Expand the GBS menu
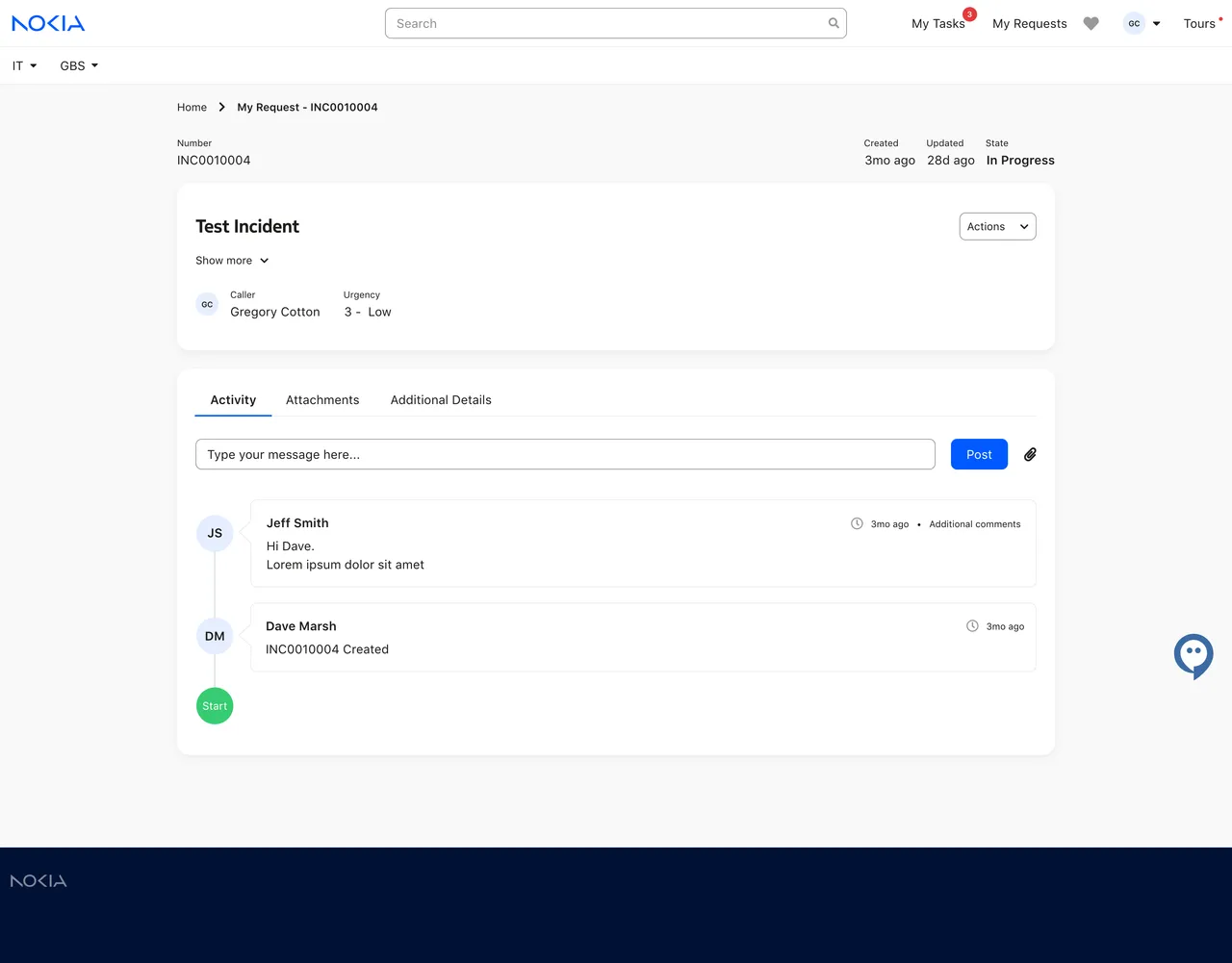This screenshot has height=963, width=1232. pos(77,65)
